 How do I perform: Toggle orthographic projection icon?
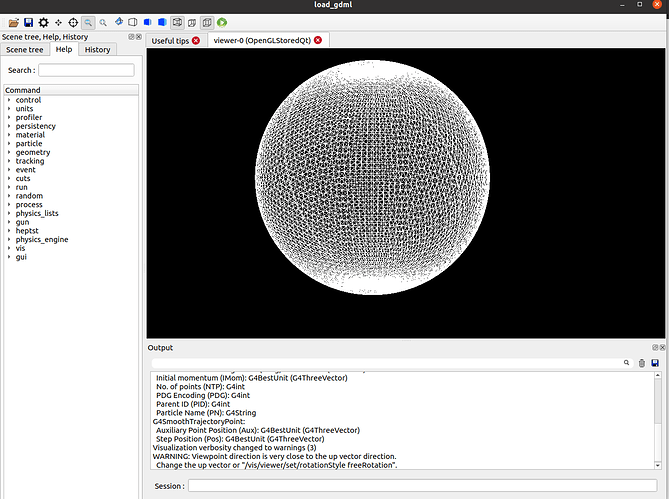point(207,22)
